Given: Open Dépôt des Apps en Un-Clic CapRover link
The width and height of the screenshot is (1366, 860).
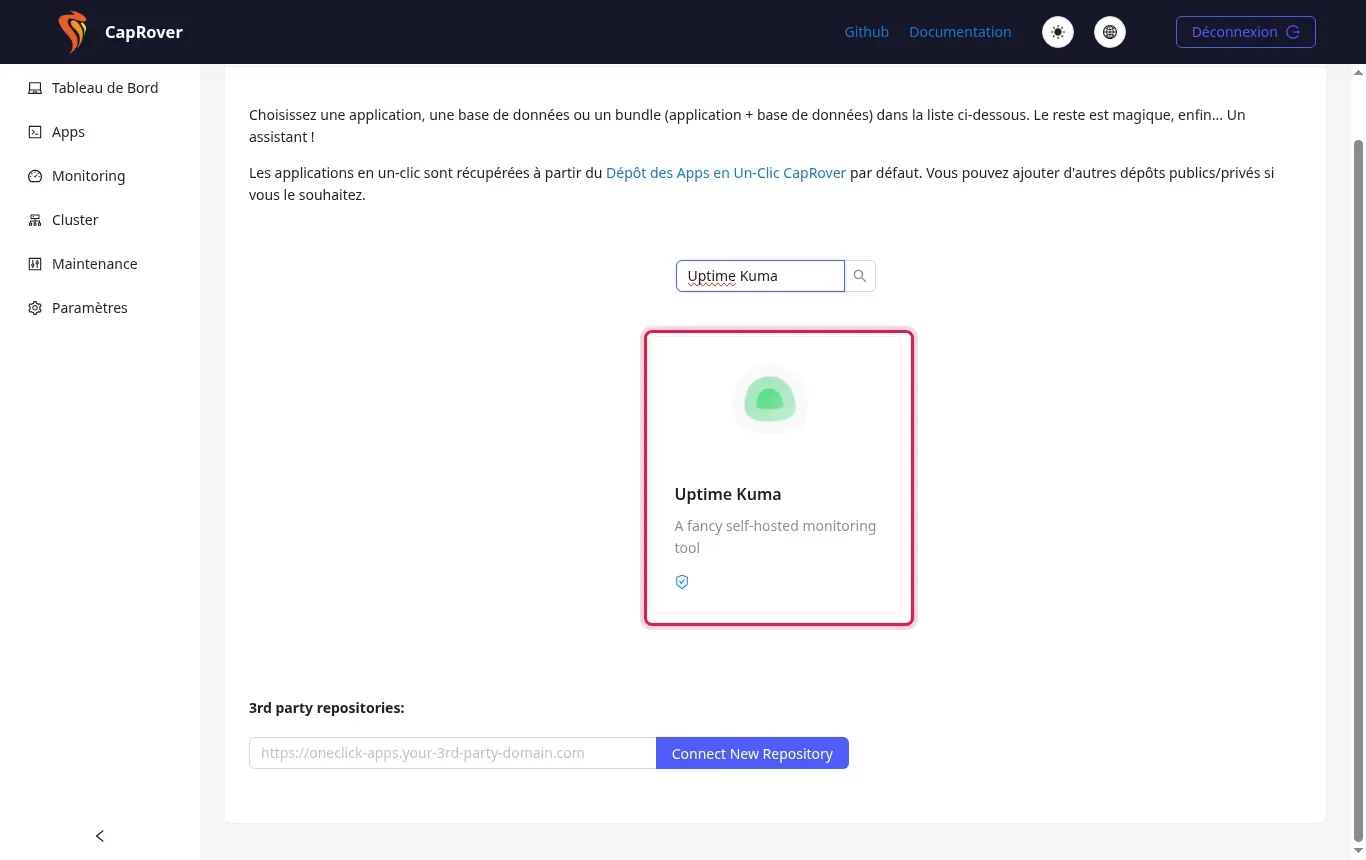Looking at the screenshot, I should pos(726,173).
